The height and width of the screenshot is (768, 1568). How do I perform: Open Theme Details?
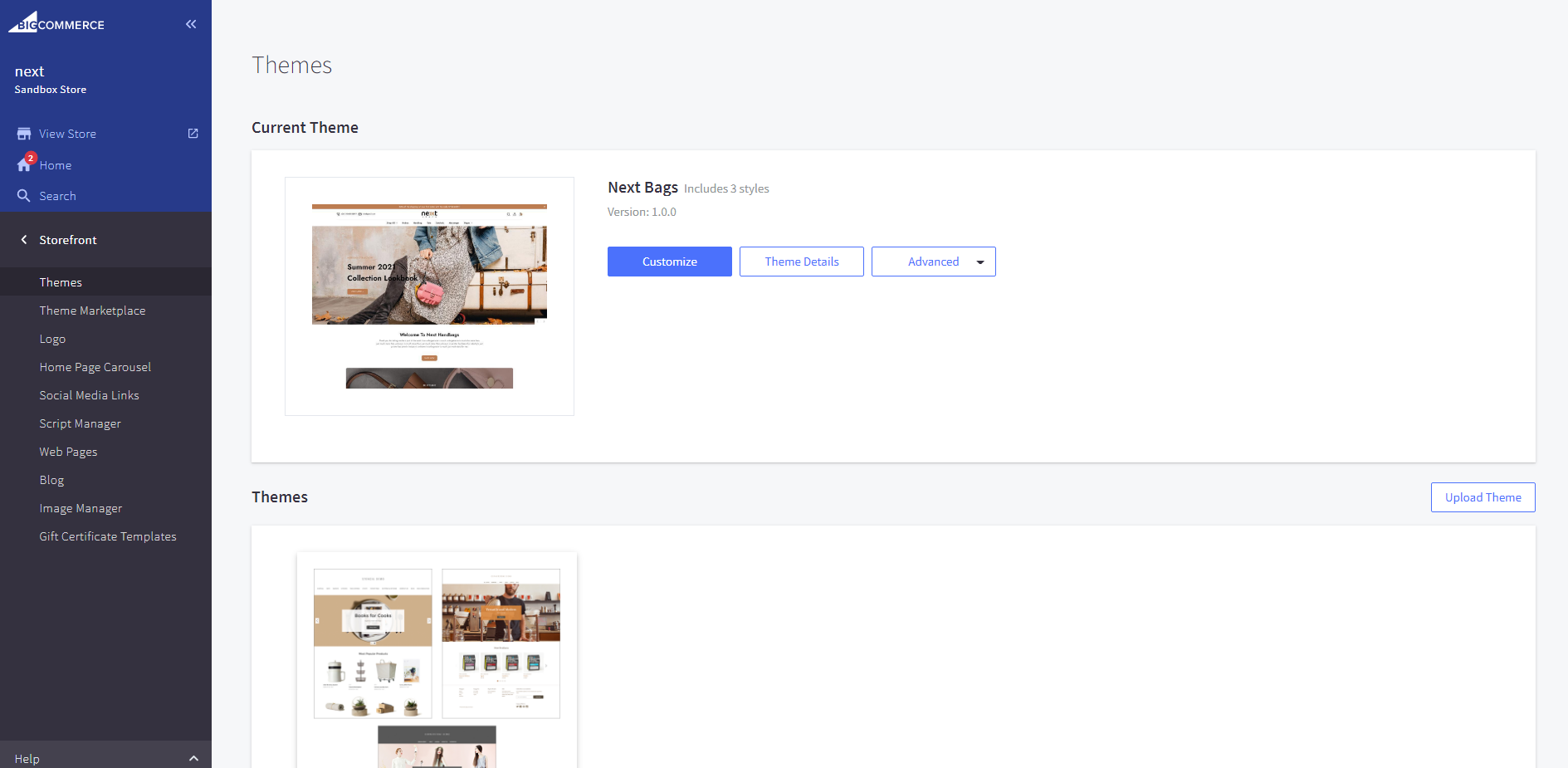click(x=801, y=262)
